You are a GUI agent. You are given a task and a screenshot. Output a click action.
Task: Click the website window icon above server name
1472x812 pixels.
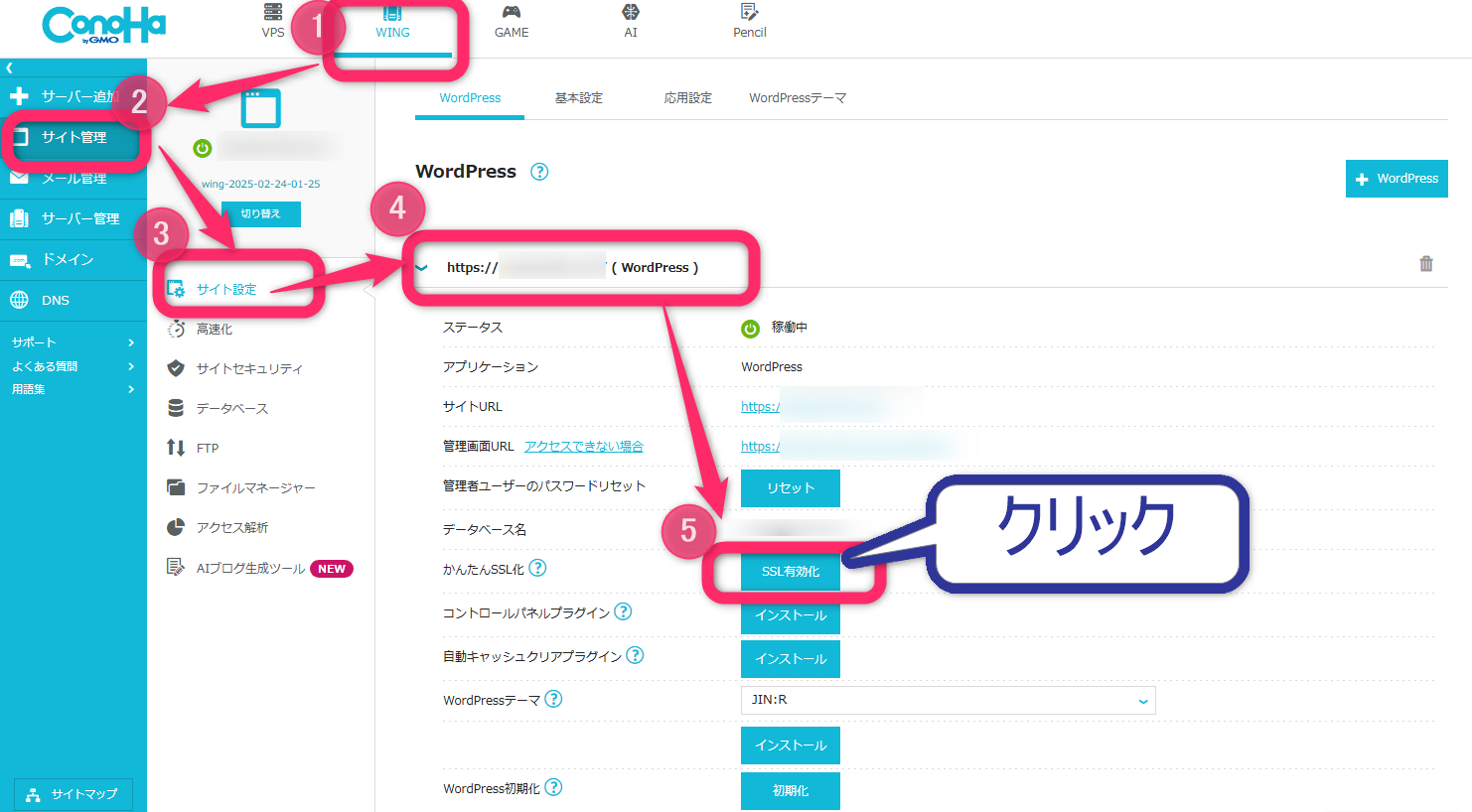point(260,108)
